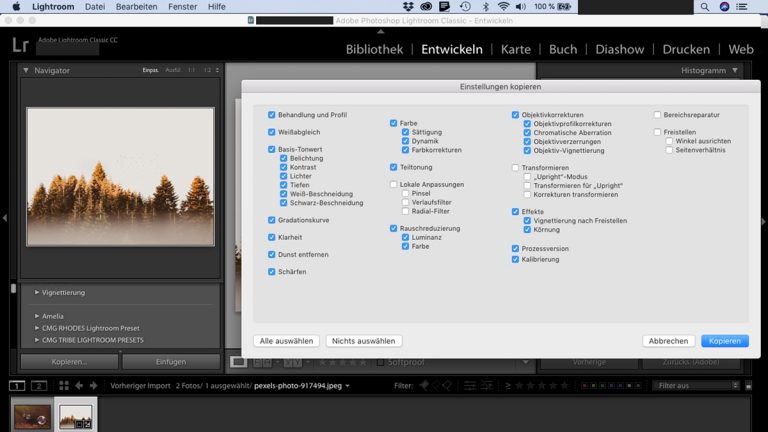Uncheck the Weißabgleich checkbox
The width and height of the screenshot is (768, 432).
pos(272,132)
